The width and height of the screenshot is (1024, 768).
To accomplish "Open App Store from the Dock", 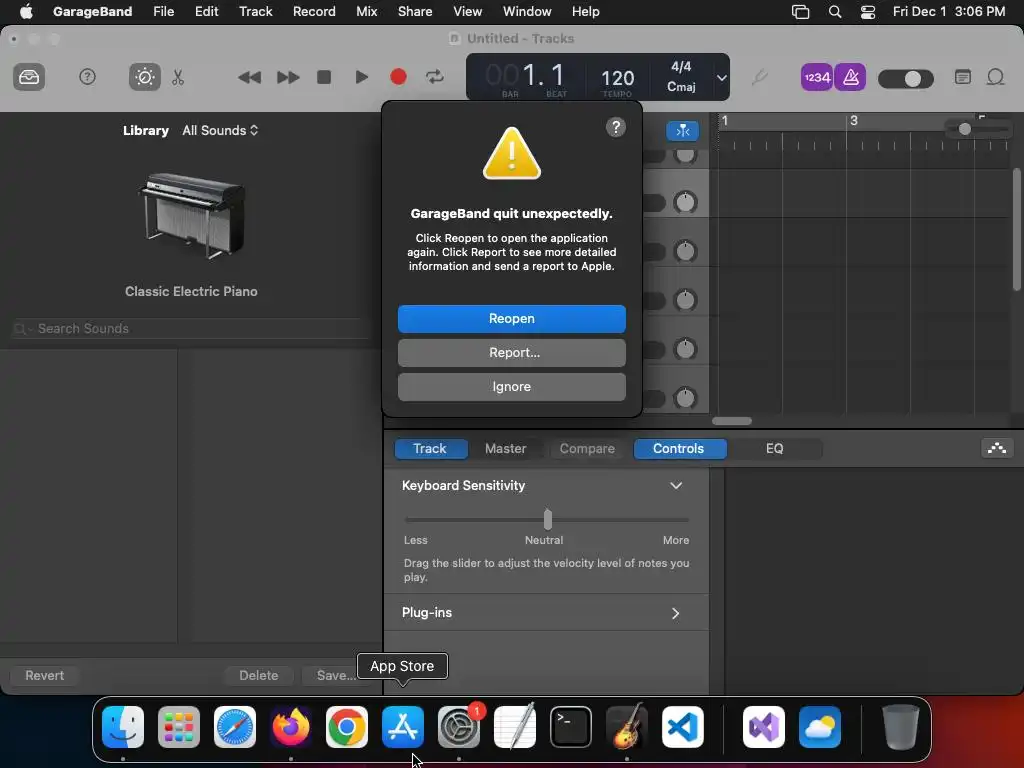I will coord(403,727).
